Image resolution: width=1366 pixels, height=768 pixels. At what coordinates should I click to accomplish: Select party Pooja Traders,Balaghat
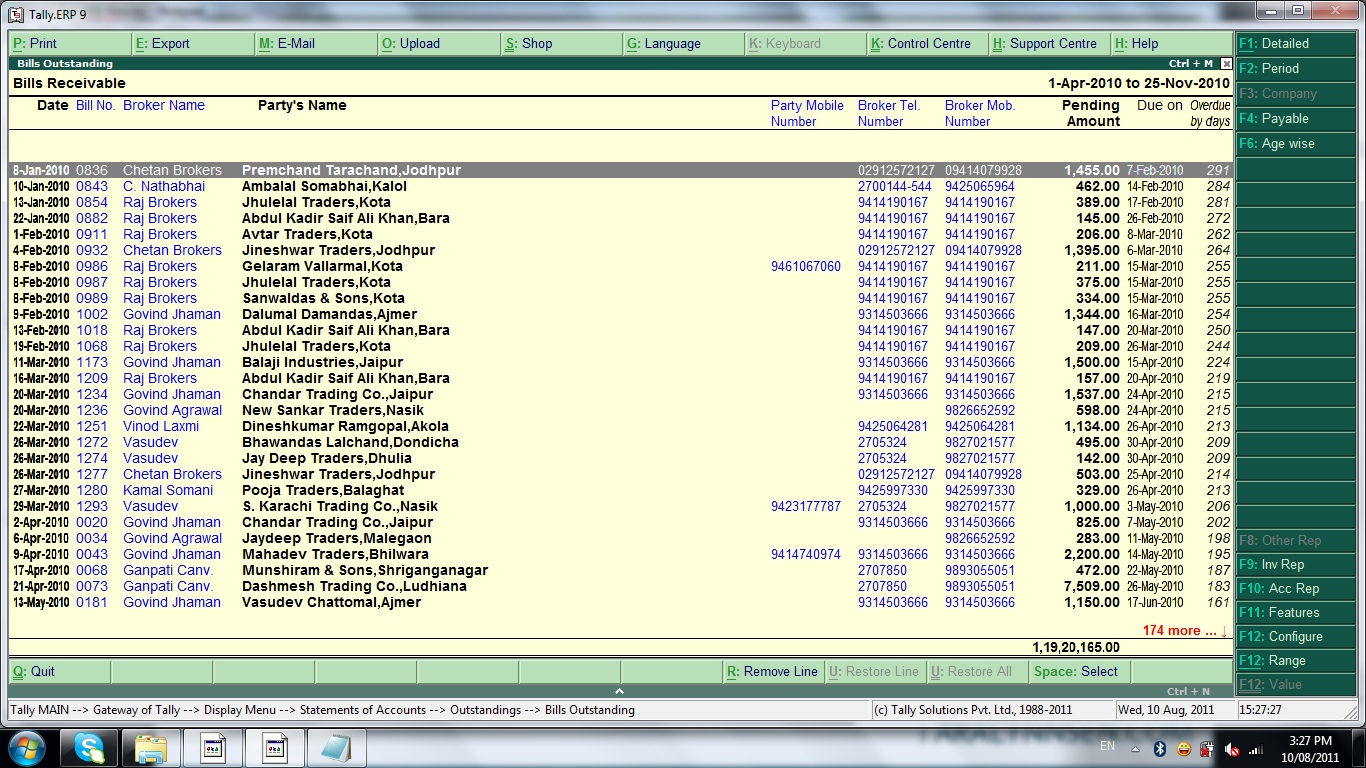[x=323, y=490]
